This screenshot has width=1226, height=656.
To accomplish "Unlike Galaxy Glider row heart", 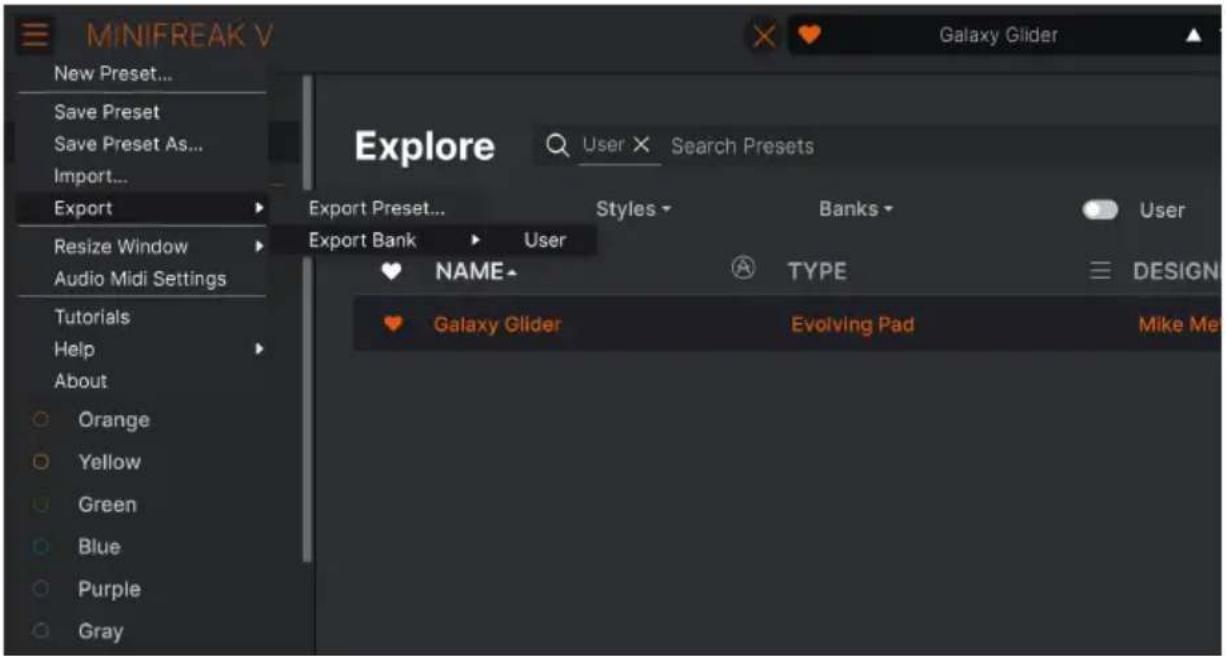I will 393,323.
